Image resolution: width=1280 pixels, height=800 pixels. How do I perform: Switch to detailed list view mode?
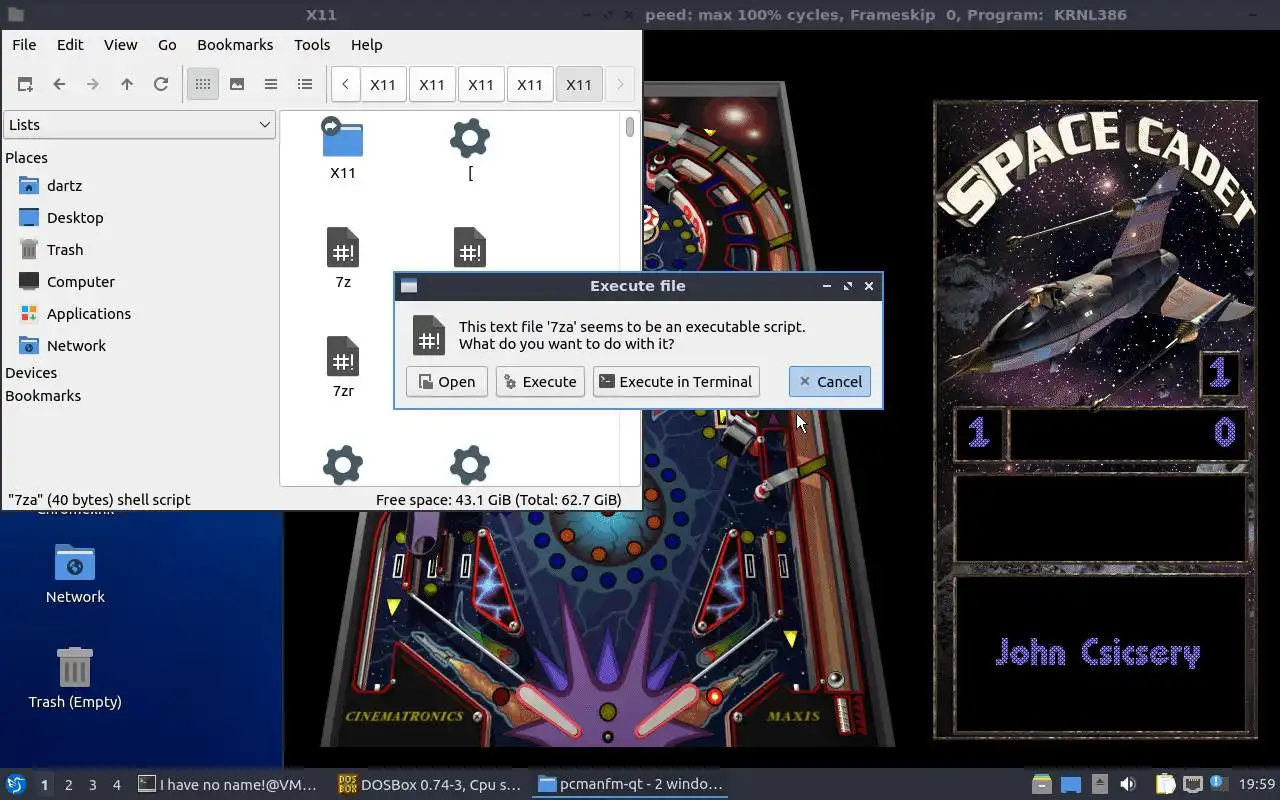[x=305, y=84]
